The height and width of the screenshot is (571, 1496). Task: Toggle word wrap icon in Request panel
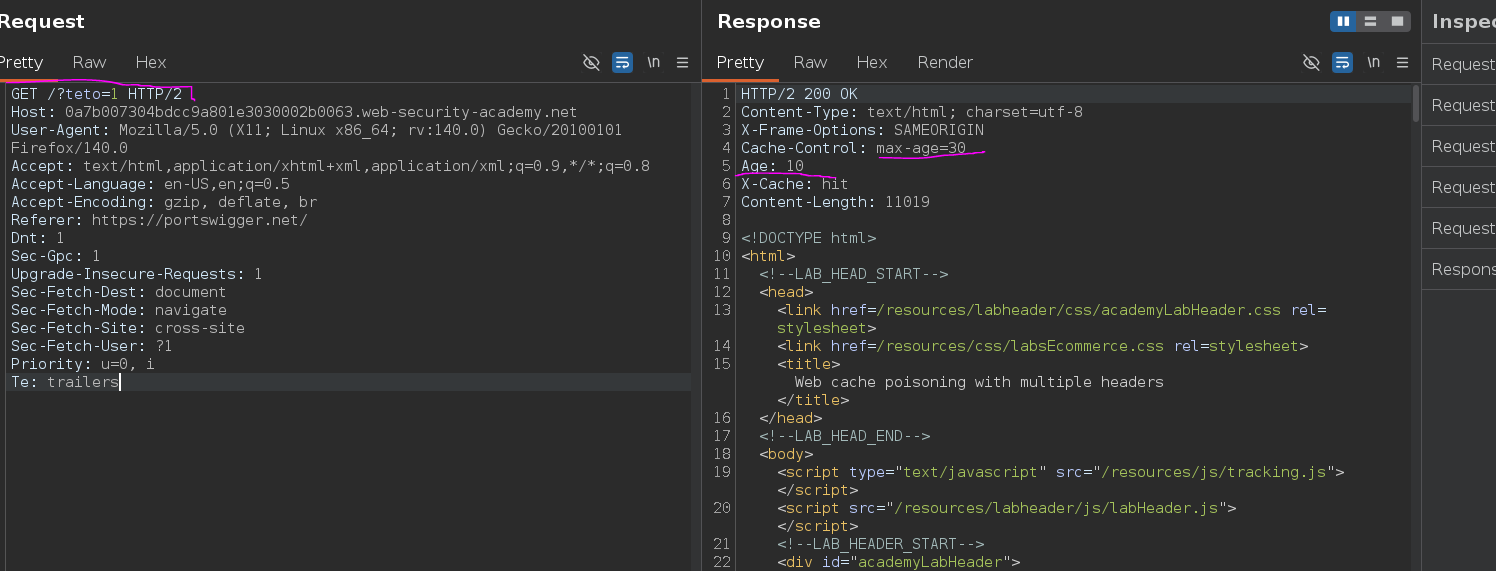coord(622,62)
